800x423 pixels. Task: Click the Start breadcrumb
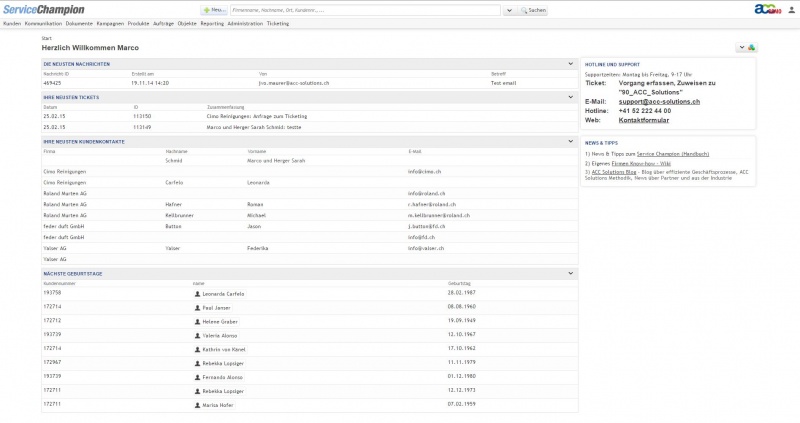[46, 38]
